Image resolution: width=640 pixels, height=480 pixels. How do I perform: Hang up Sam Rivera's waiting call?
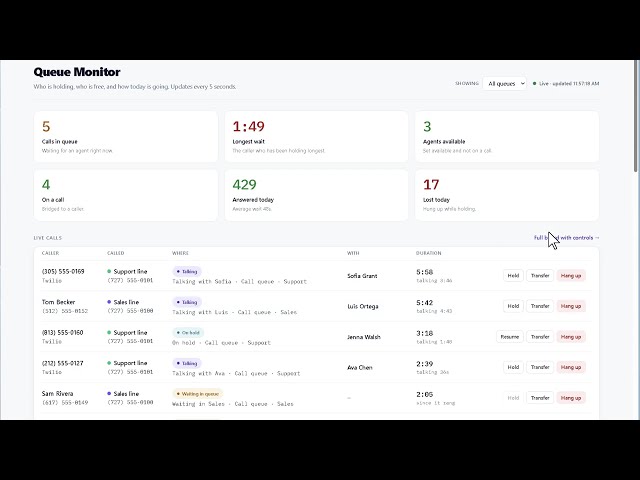[x=571, y=398]
